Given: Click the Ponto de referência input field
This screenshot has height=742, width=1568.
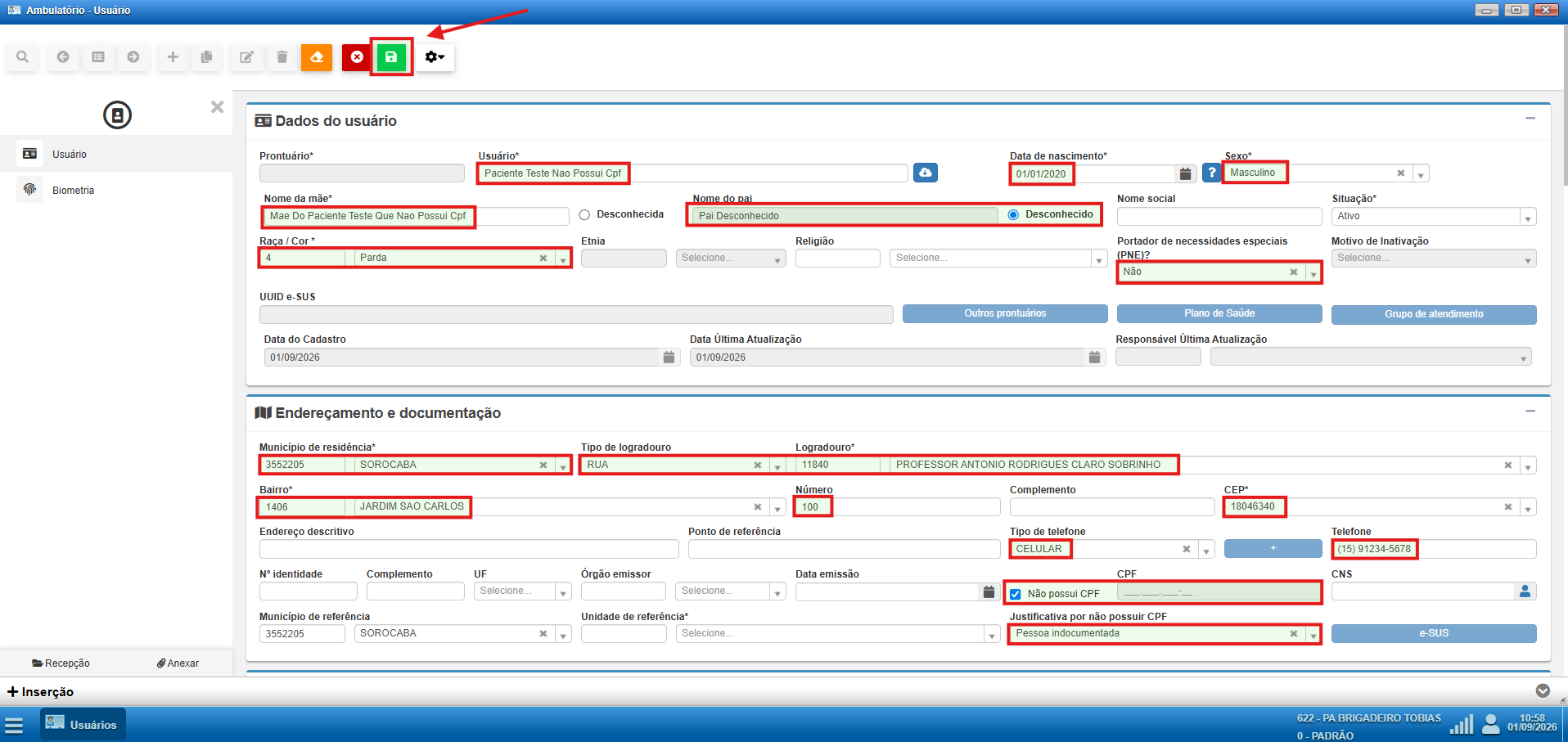Looking at the screenshot, I should pos(844,549).
